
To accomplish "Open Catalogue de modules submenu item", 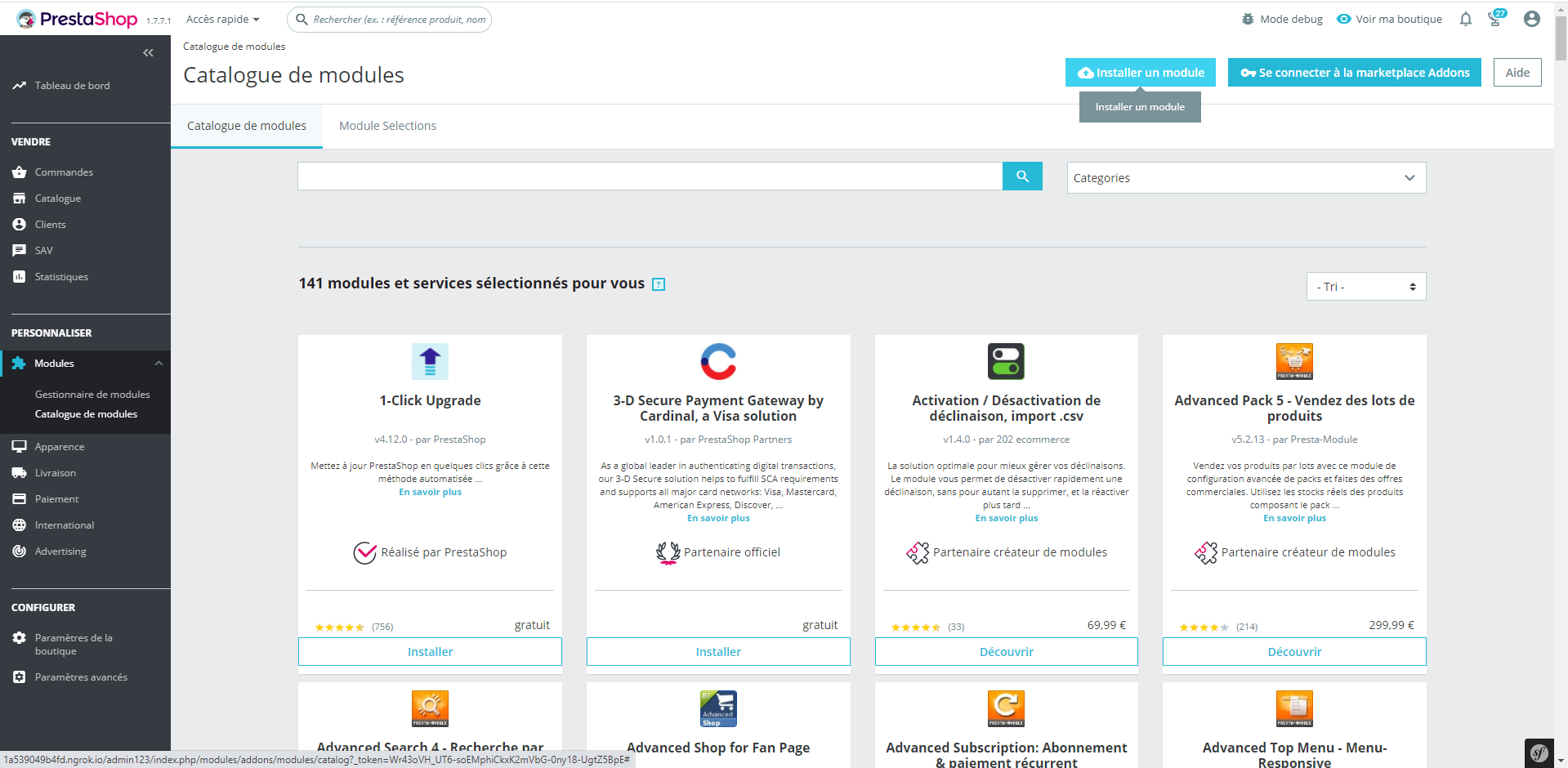I will pos(86,414).
